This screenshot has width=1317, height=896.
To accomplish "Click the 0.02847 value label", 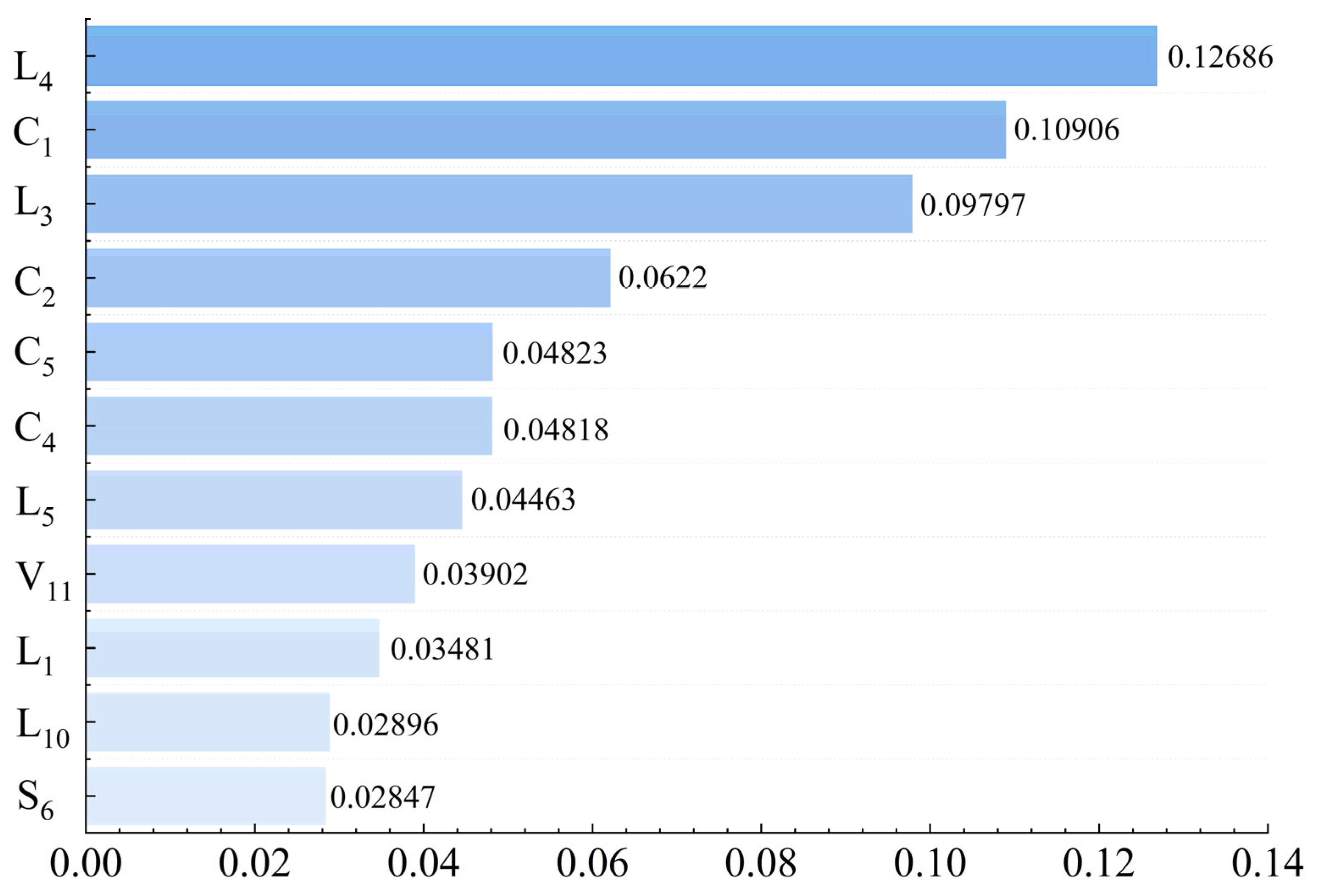I will [x=382, y=797].
